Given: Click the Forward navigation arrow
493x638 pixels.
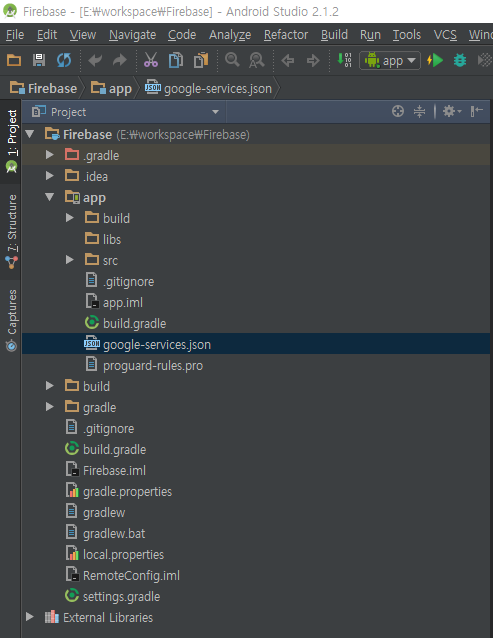Looking at the screenshot, I should 313,61.
